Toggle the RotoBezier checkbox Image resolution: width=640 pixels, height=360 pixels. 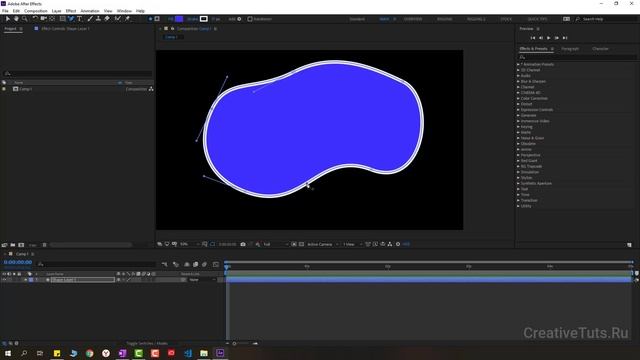250,19
